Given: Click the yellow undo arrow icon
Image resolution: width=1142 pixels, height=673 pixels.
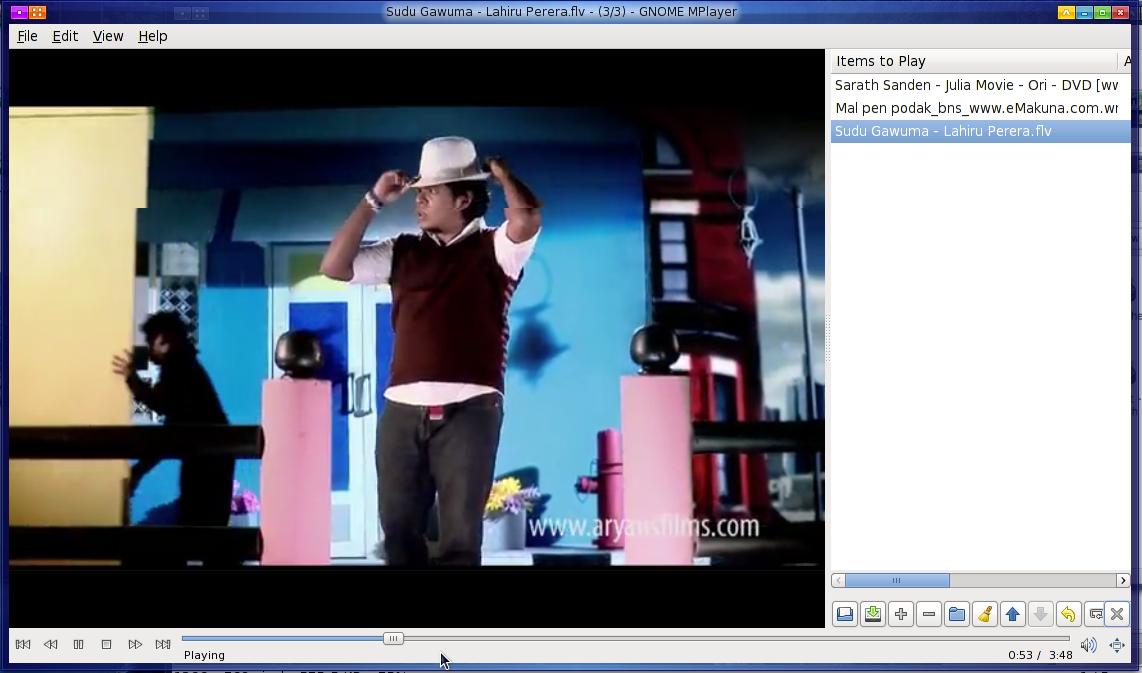Looking at the screenshot, I should coord(1068,614).
